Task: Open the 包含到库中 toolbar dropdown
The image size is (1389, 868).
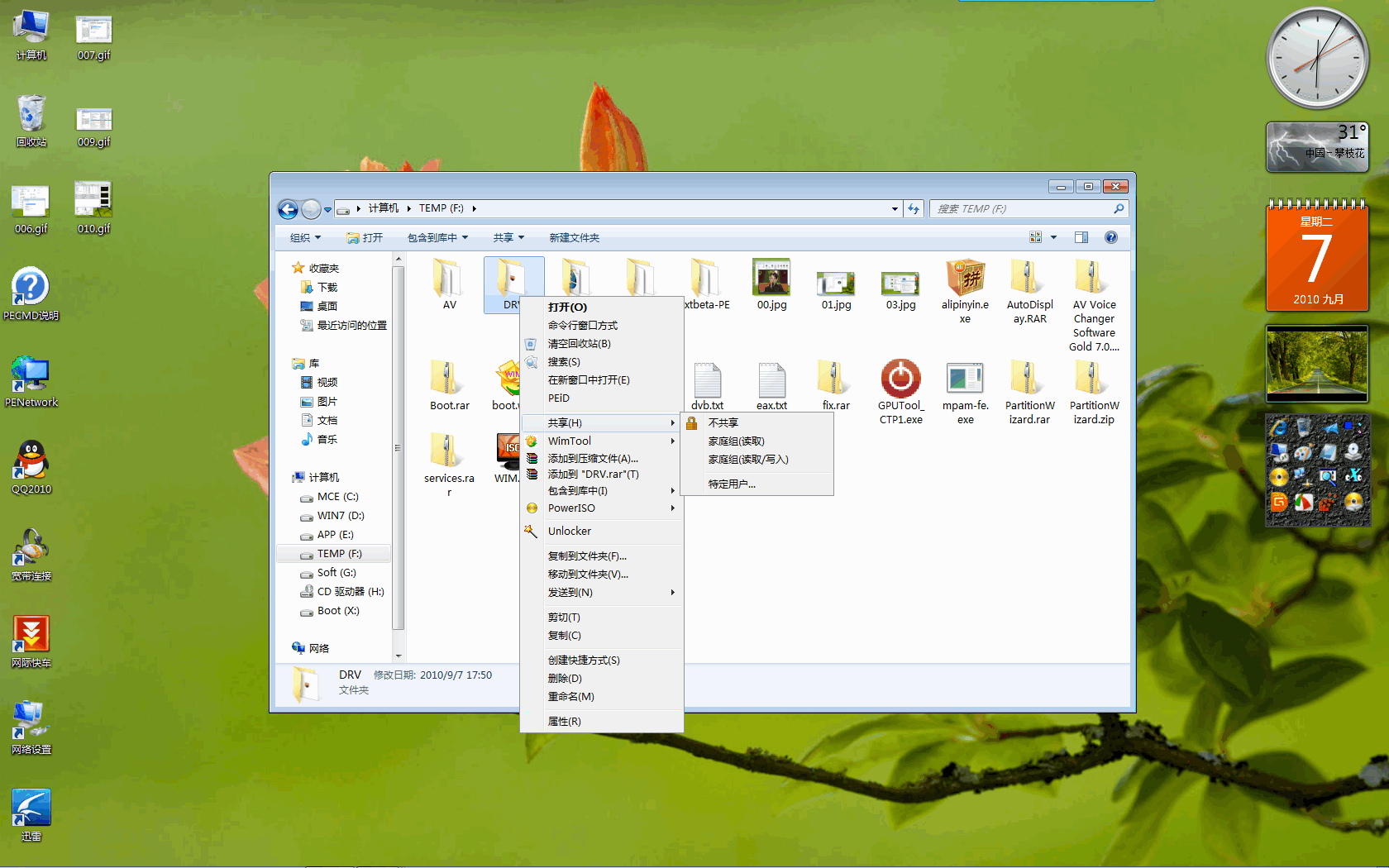Action: 437,237
